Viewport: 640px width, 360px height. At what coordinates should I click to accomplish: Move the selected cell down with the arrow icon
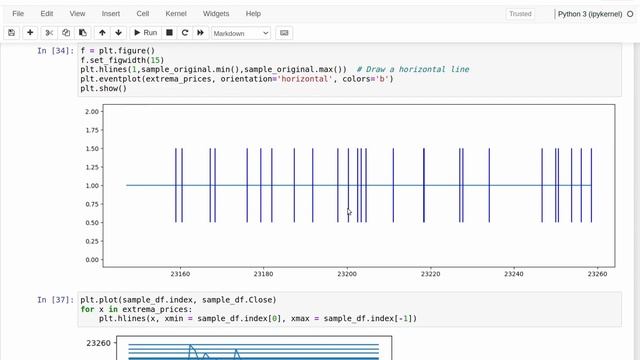(118, 33)
